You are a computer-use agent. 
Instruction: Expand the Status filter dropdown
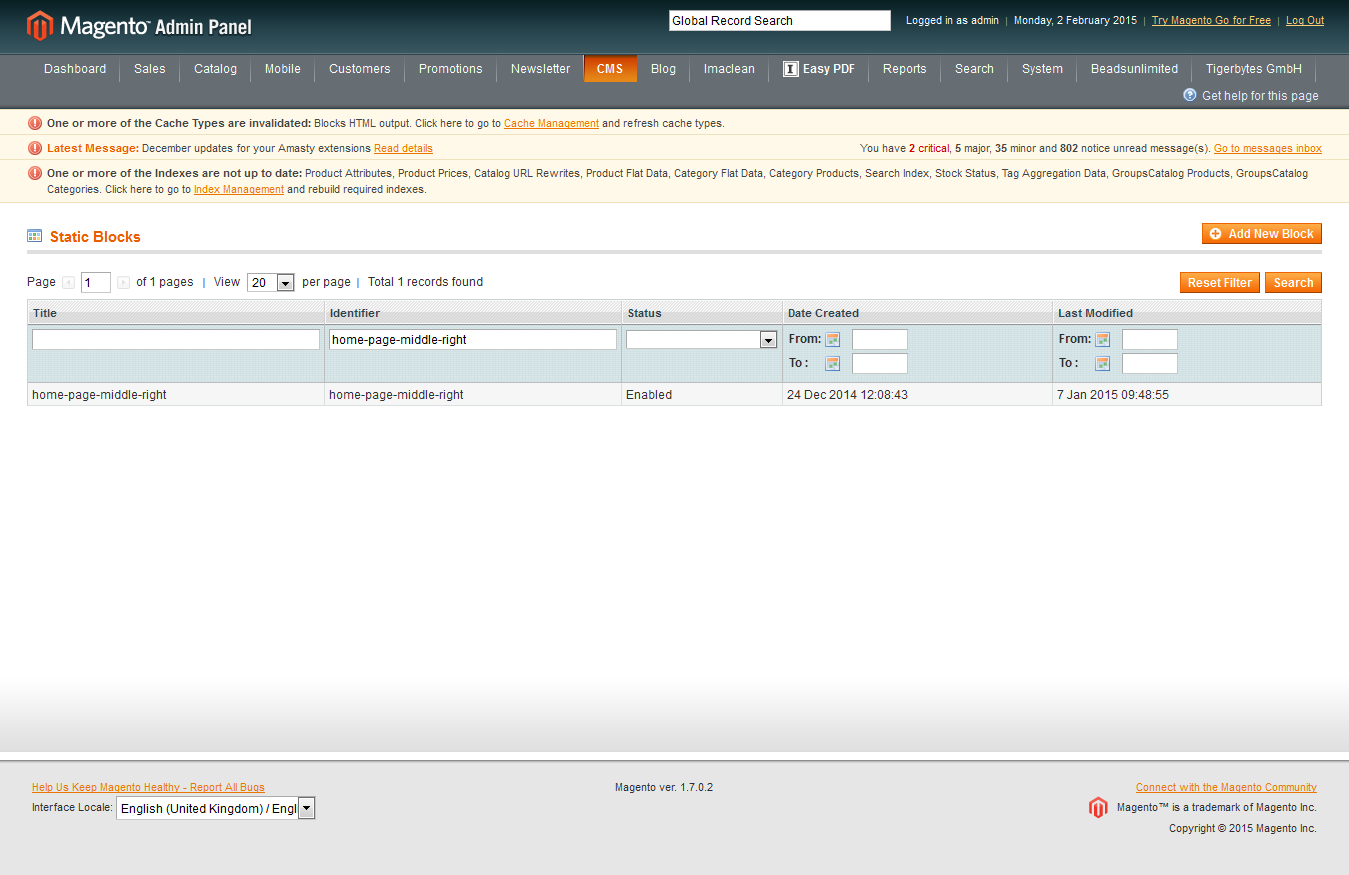(x=702, y=340)
